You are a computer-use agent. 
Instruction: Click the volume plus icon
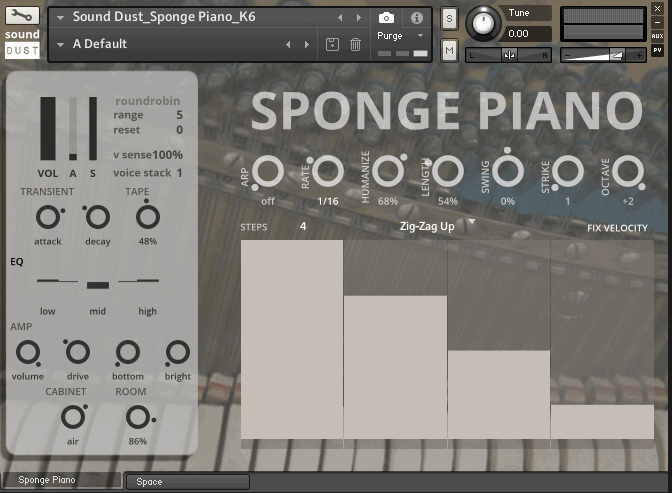[639, 55]
